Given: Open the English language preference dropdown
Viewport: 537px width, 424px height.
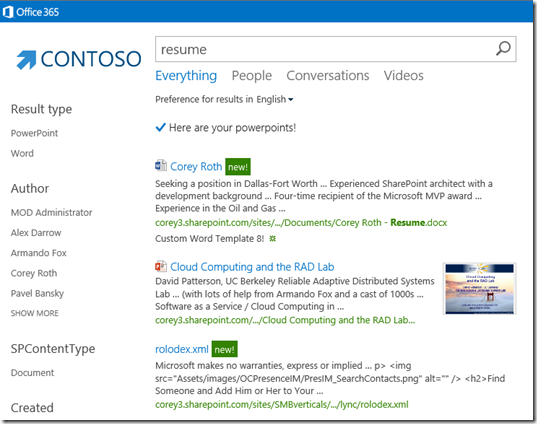Looking at the screenshot, I should click(x=275, y=99).
